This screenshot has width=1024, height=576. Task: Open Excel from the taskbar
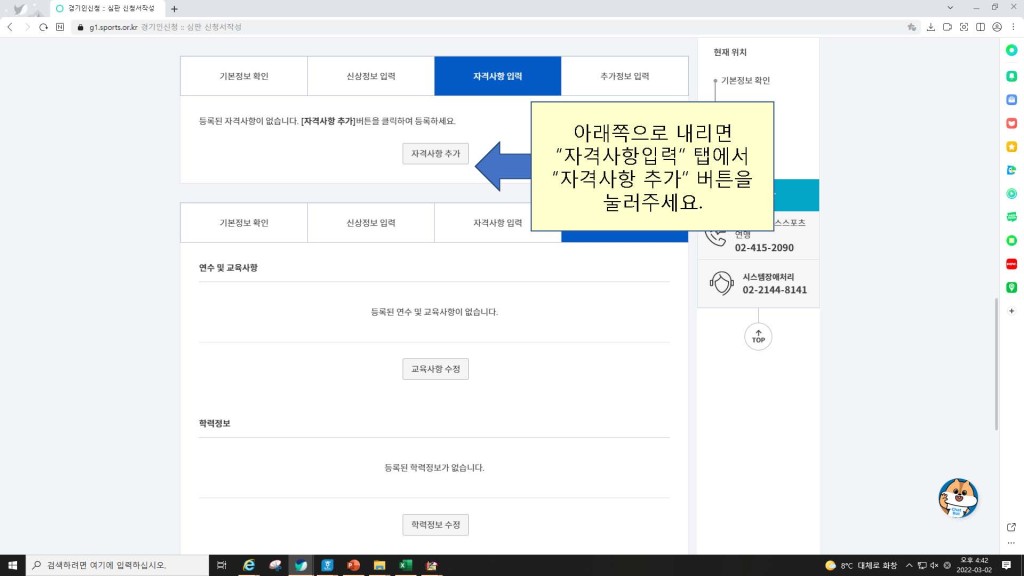405,565
